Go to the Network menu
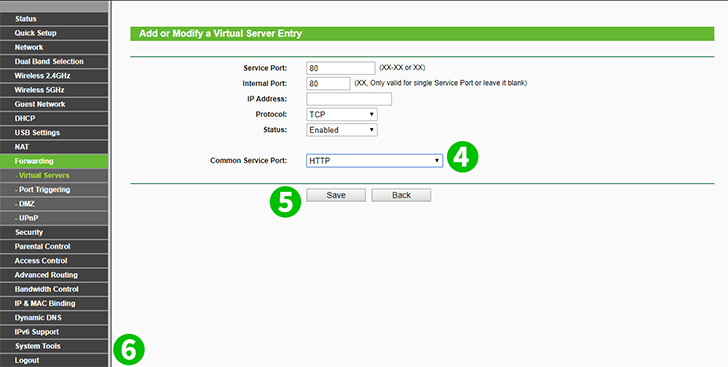Viewport: 728px width, 367px height. tap(54, 47)
